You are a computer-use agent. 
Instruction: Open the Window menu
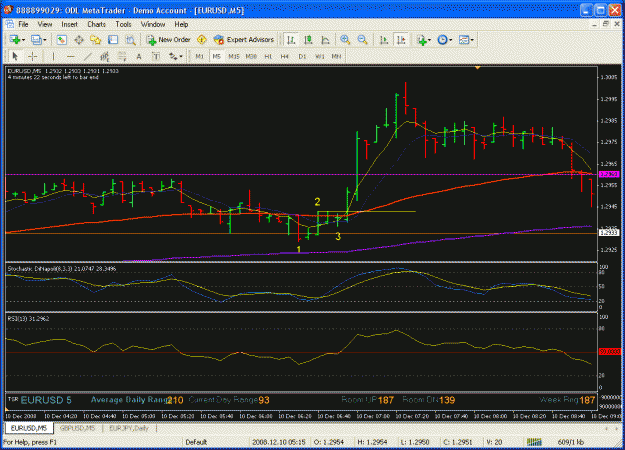153,24
